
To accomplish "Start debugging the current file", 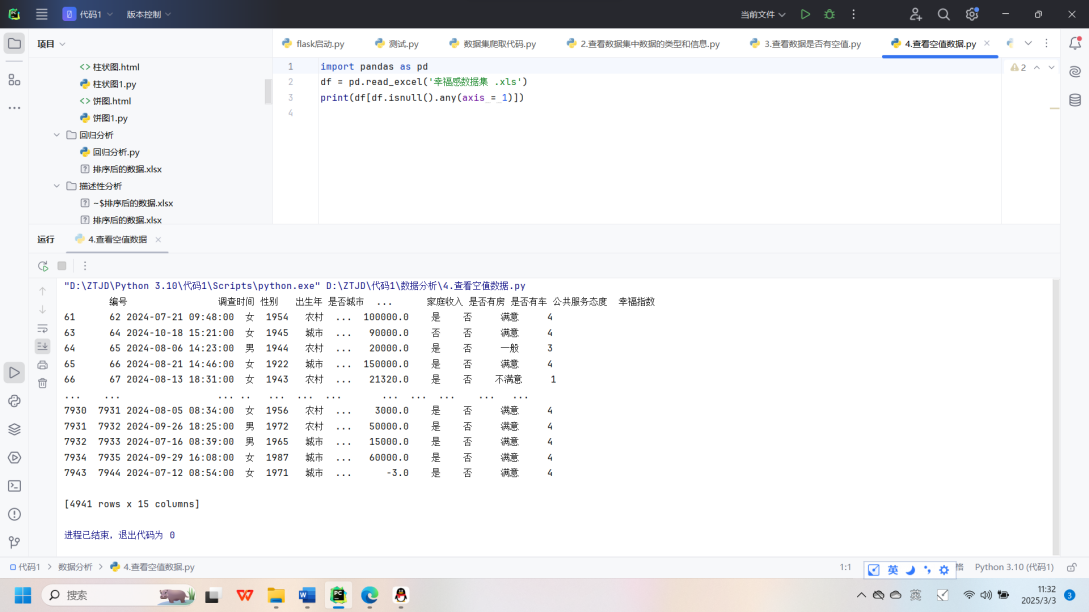I will coord(829,14).
